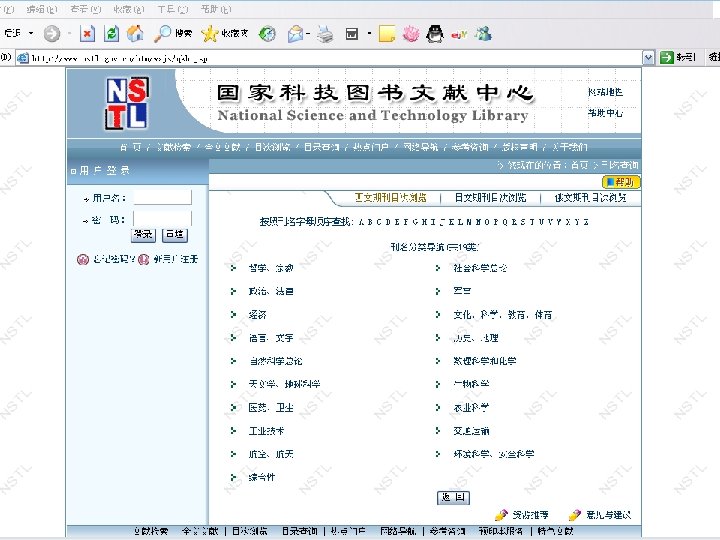This screenshot has height=540, width=720.
Task: Open the 航空、航天 category
Action: point(271,454)
